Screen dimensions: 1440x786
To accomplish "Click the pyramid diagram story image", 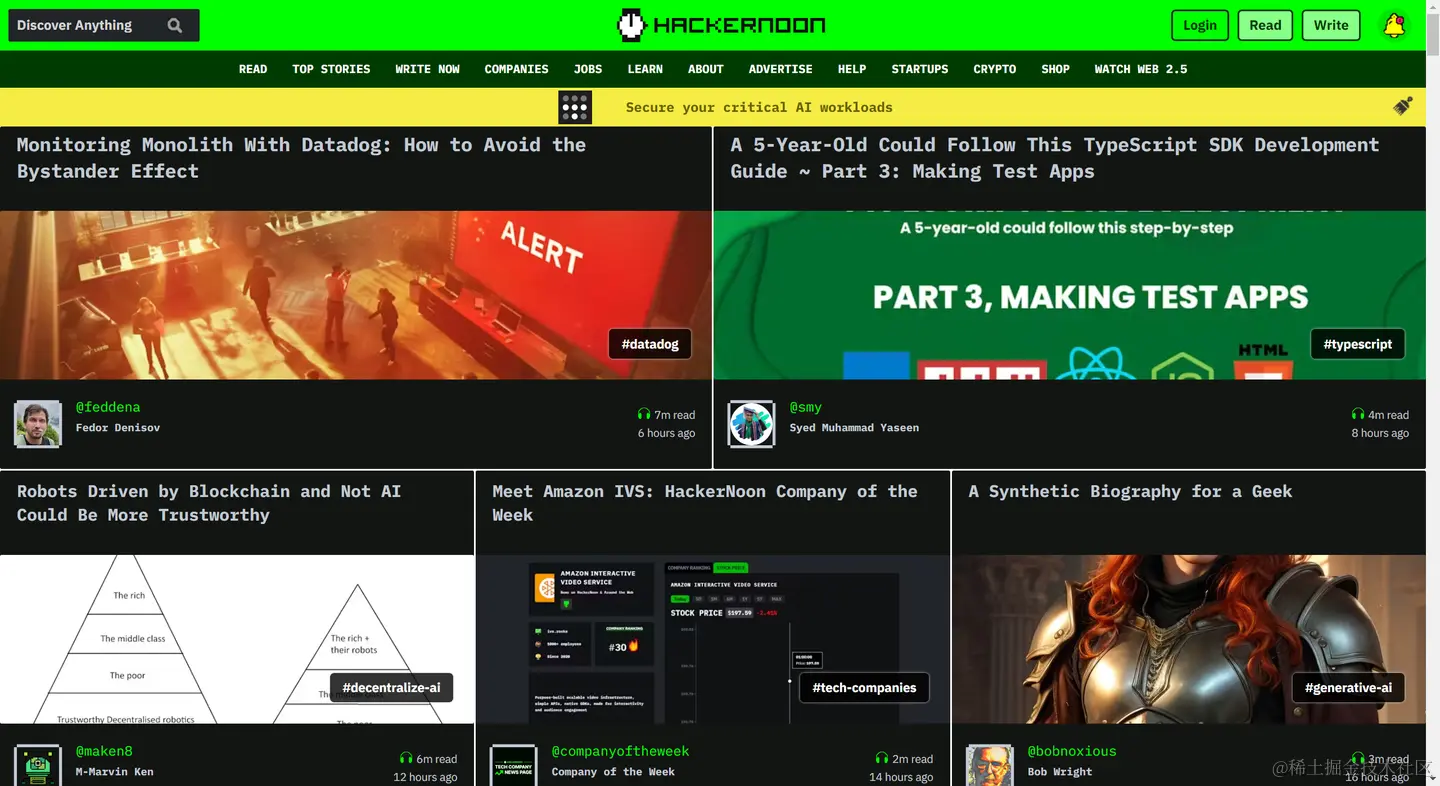I will [236, 639].
